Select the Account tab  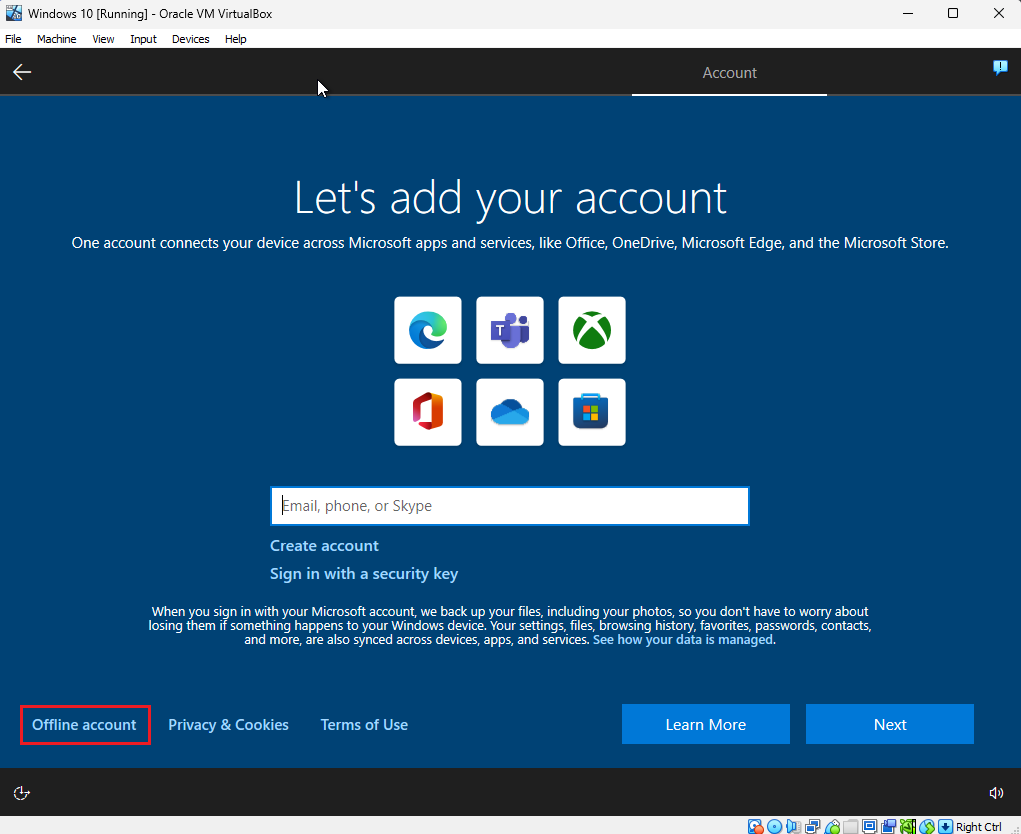(x=729, y=73)
